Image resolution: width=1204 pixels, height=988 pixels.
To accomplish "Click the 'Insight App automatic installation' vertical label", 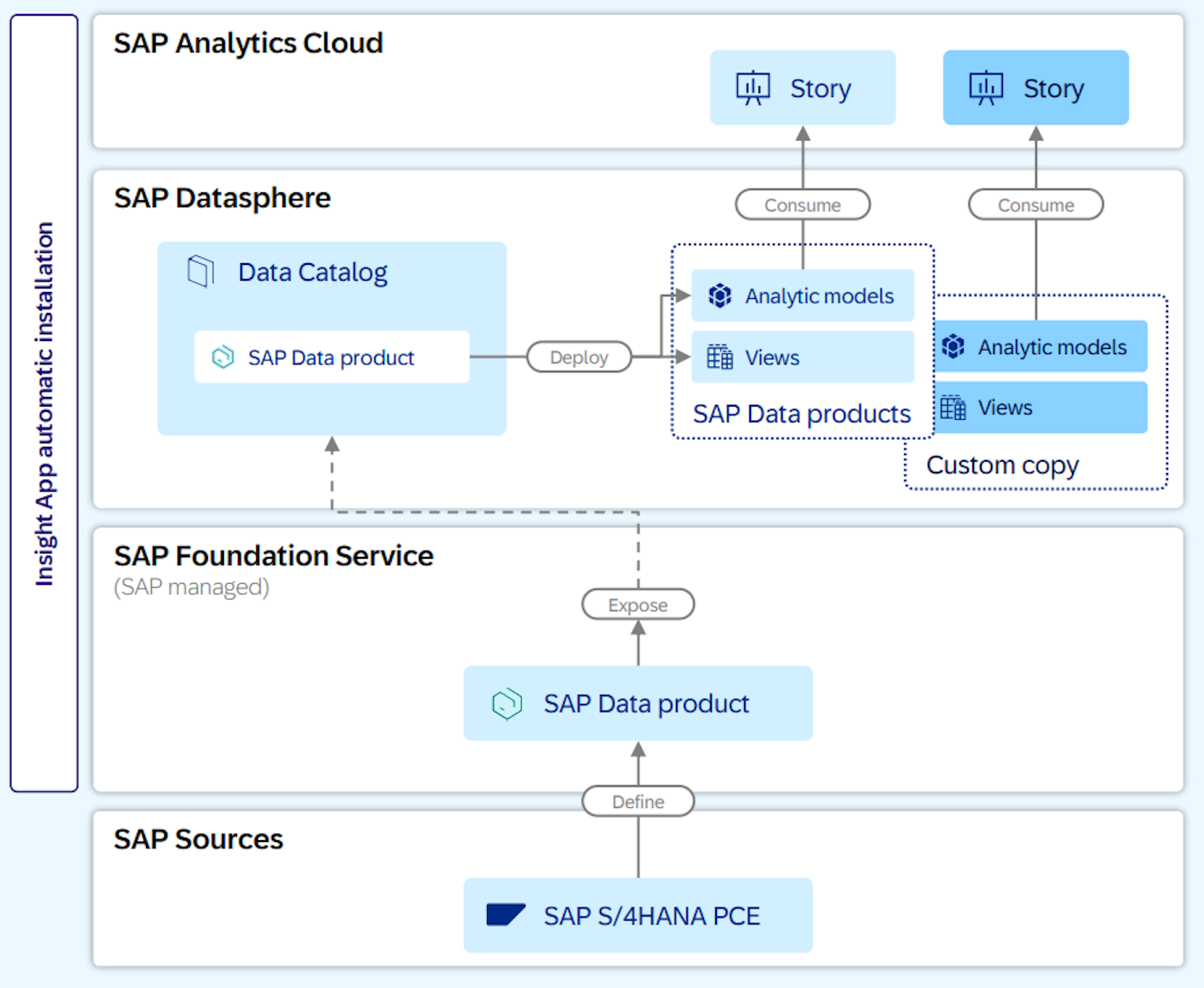I will [x=44, y=403].
